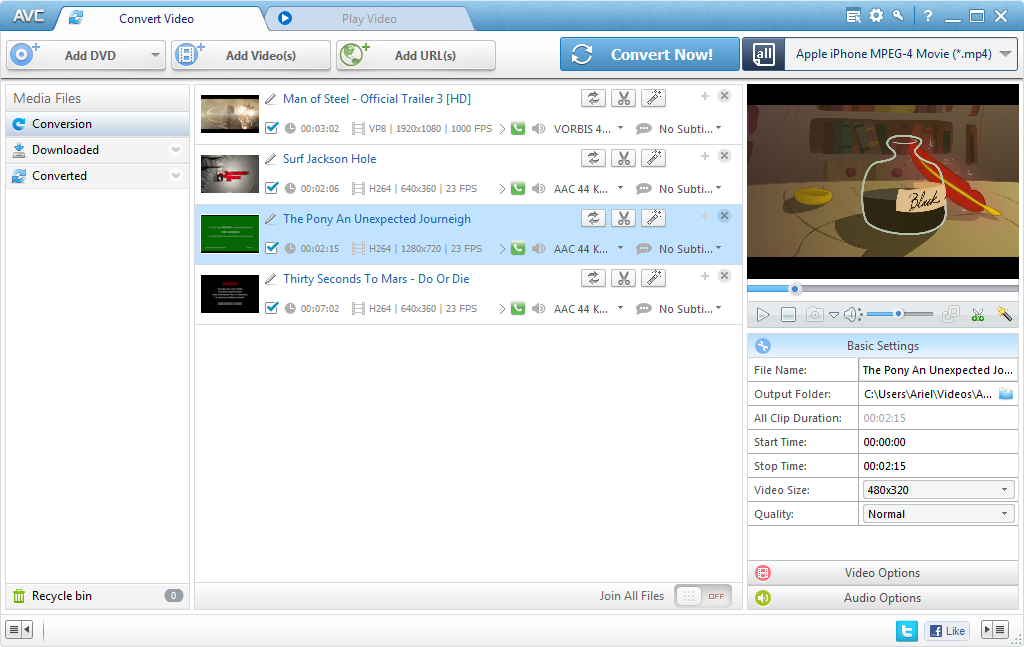Image resolution: width=1024 pixels, height=647 pixels.
Task: Click the scissors clip icon for Man of Steel
Action: click(x=624, y=98)
